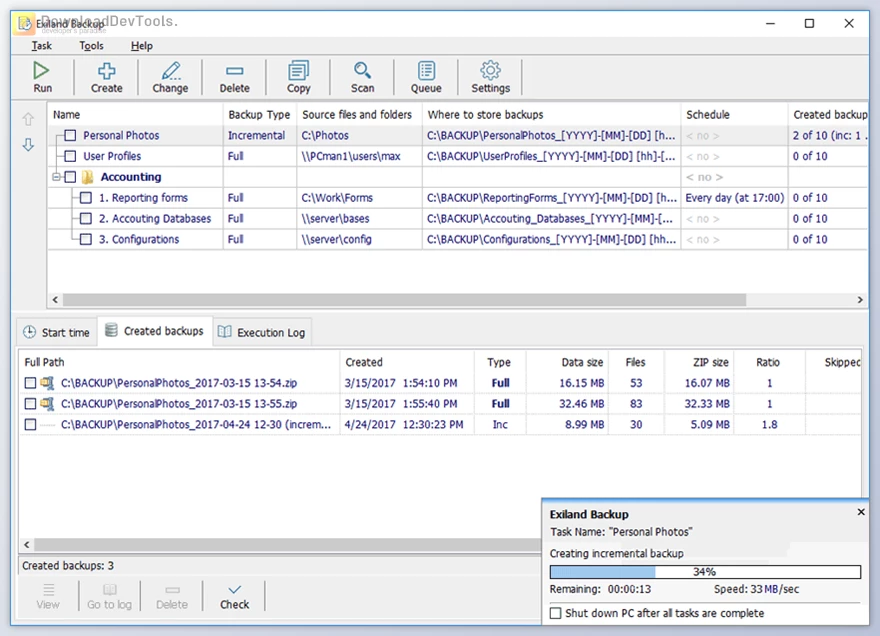
Task: Click Delete in created backups panel
Action: [x=172, y=596]
